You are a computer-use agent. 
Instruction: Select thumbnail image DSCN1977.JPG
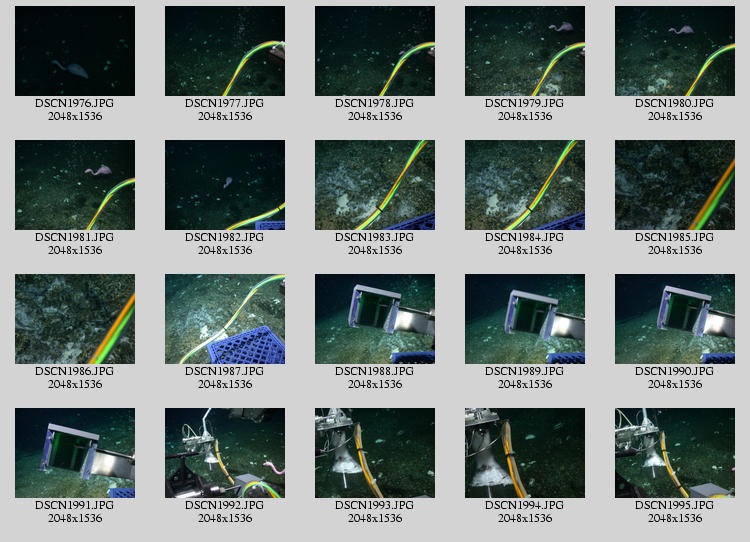(x=225, y=51)
